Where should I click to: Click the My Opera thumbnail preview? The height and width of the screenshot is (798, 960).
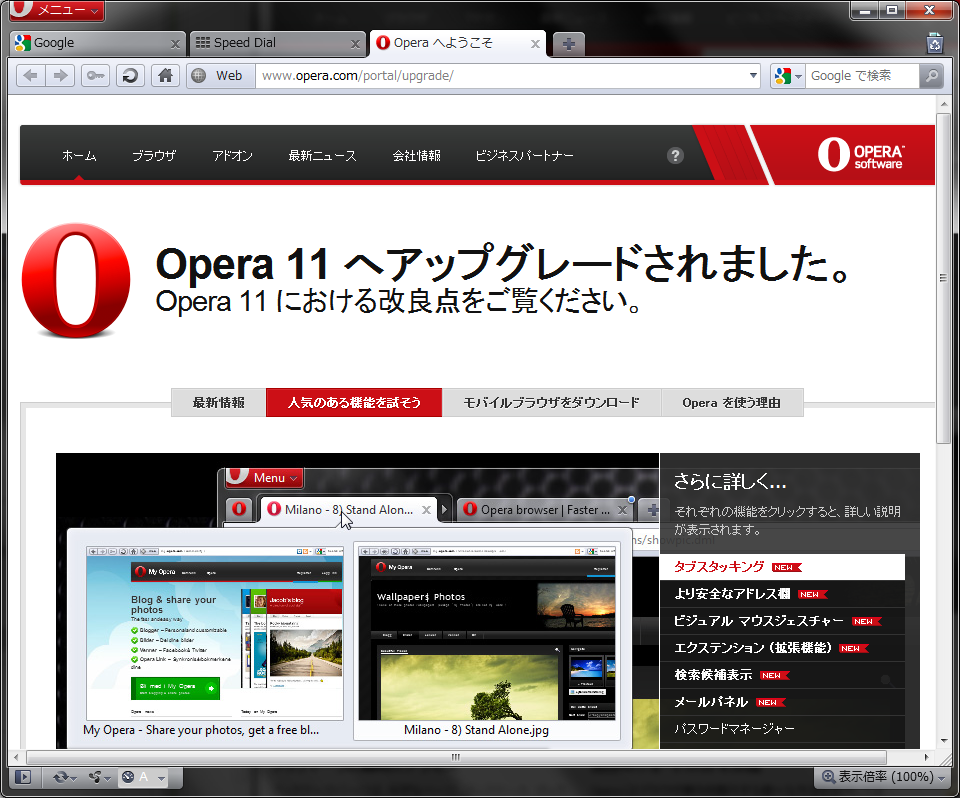214,633
